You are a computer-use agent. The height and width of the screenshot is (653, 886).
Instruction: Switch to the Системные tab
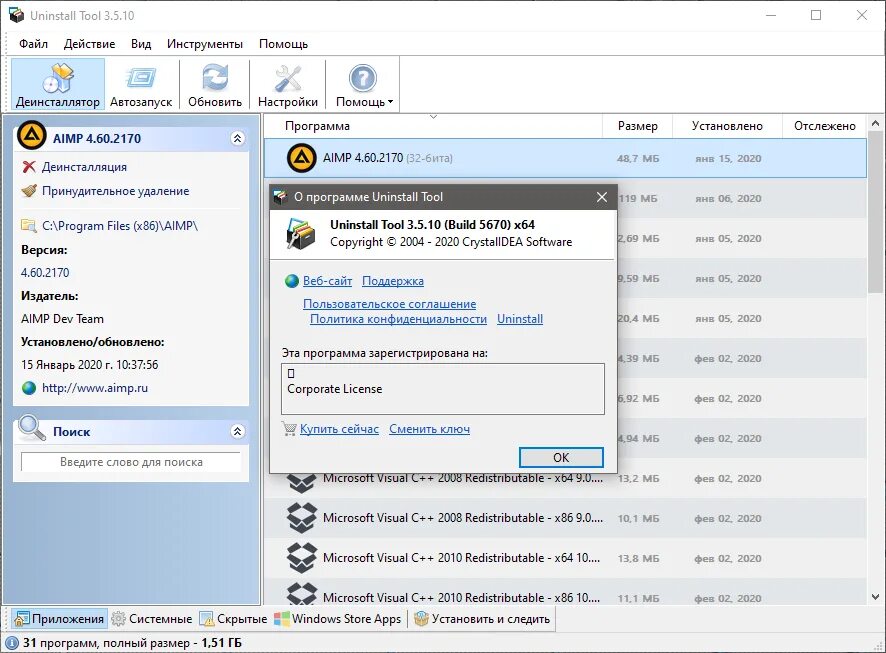point(151,619)
